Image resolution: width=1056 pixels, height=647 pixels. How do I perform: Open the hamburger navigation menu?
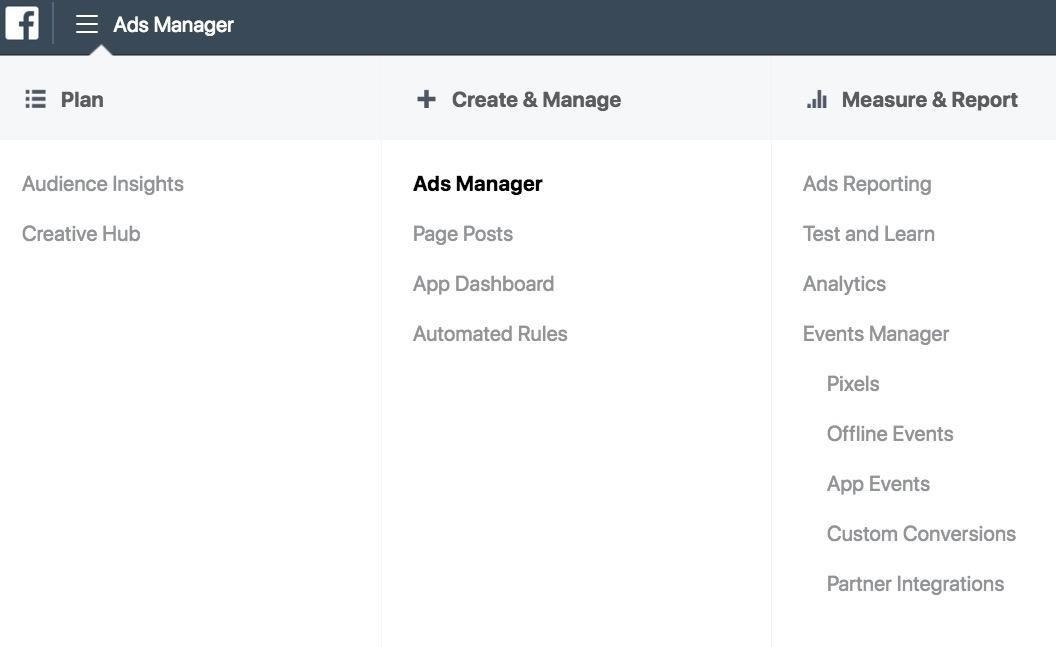[87, 25]
